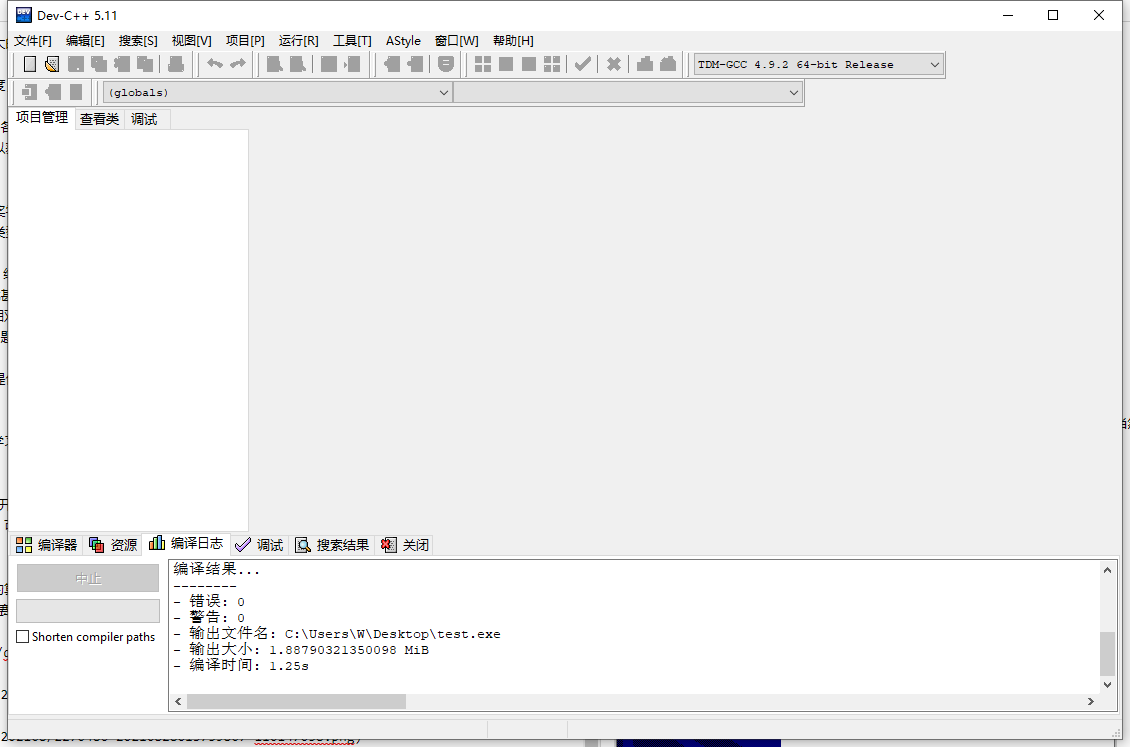Click the 编译结果... log line
This screenshot has height=747, width=1130.
217,570
